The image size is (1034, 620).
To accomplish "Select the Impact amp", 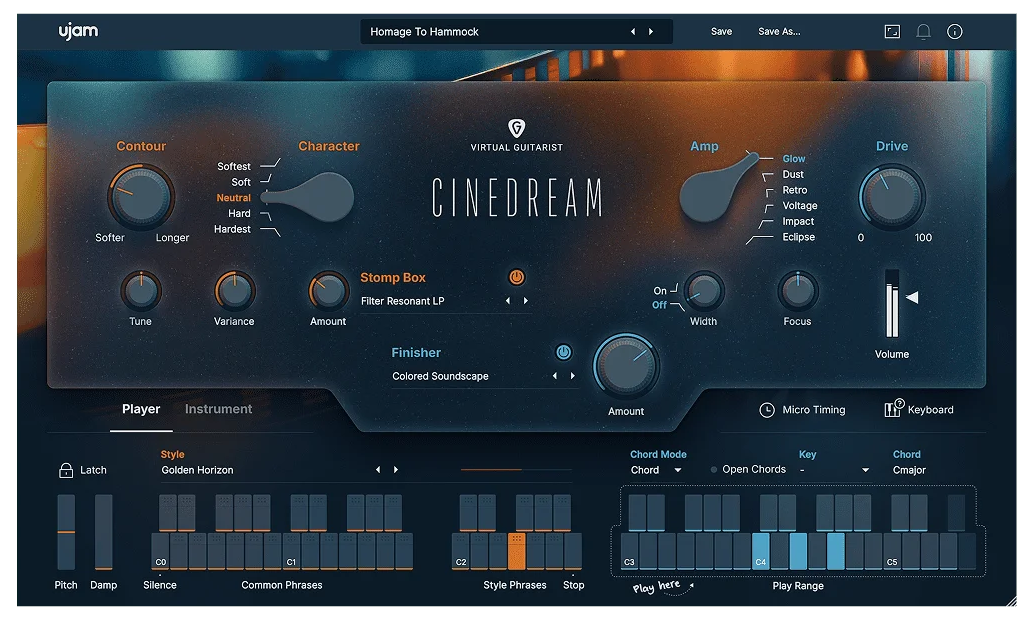I will coord(798,222).
